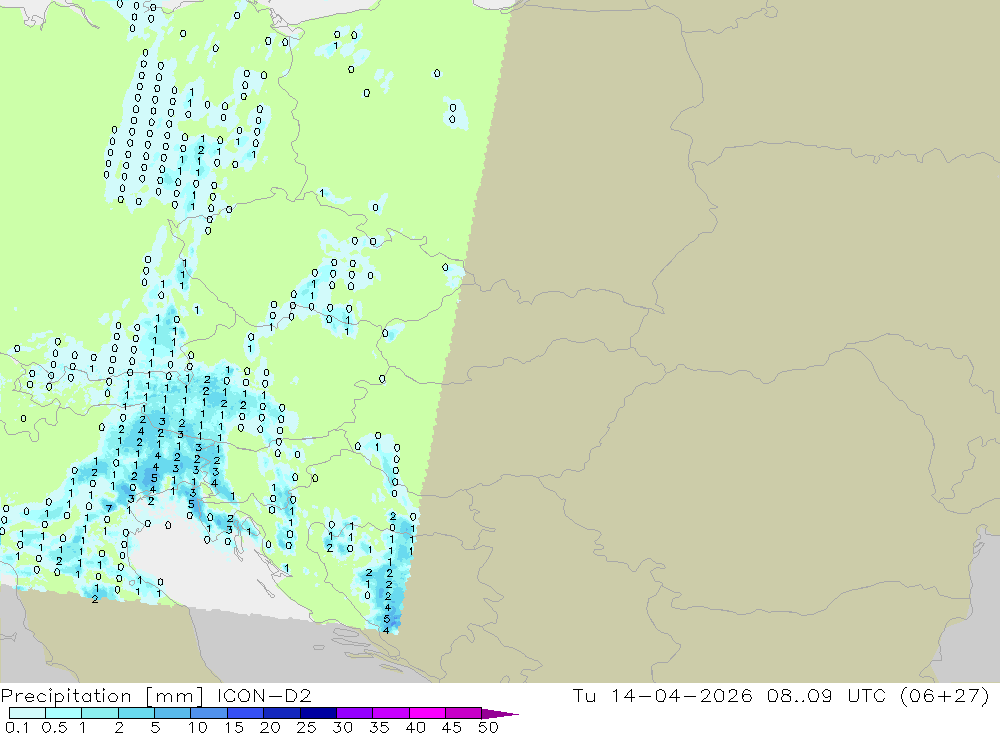Click the legend scale label '30'
The image size is (1000, 733).
[x=343, y=727]
